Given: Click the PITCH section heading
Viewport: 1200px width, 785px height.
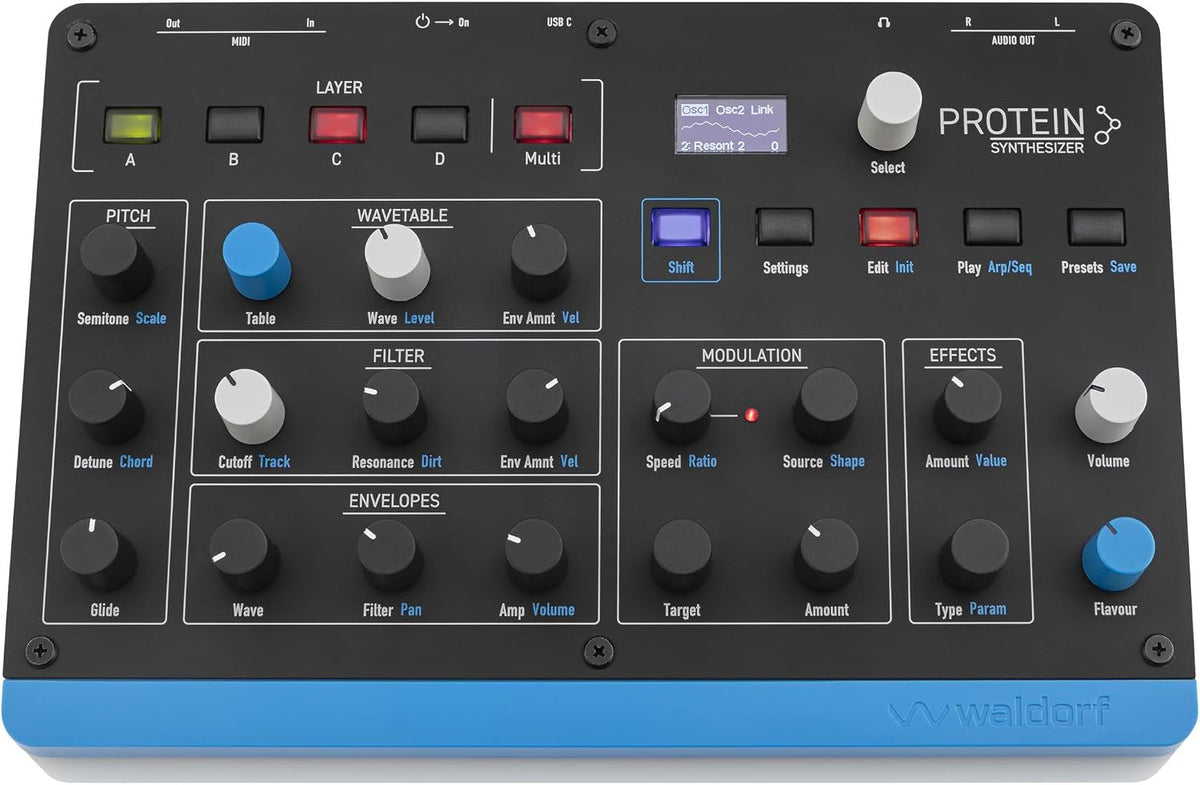Looking at the screenshot, I should pyautogui.click(x=128, y=215).
